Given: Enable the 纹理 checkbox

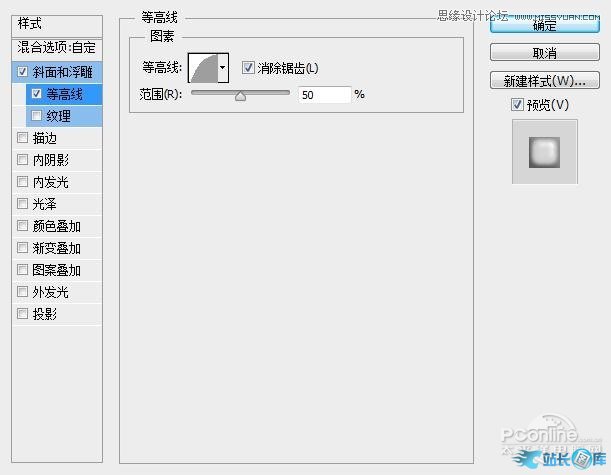Looking at the screenshot, I should point(37,116).
